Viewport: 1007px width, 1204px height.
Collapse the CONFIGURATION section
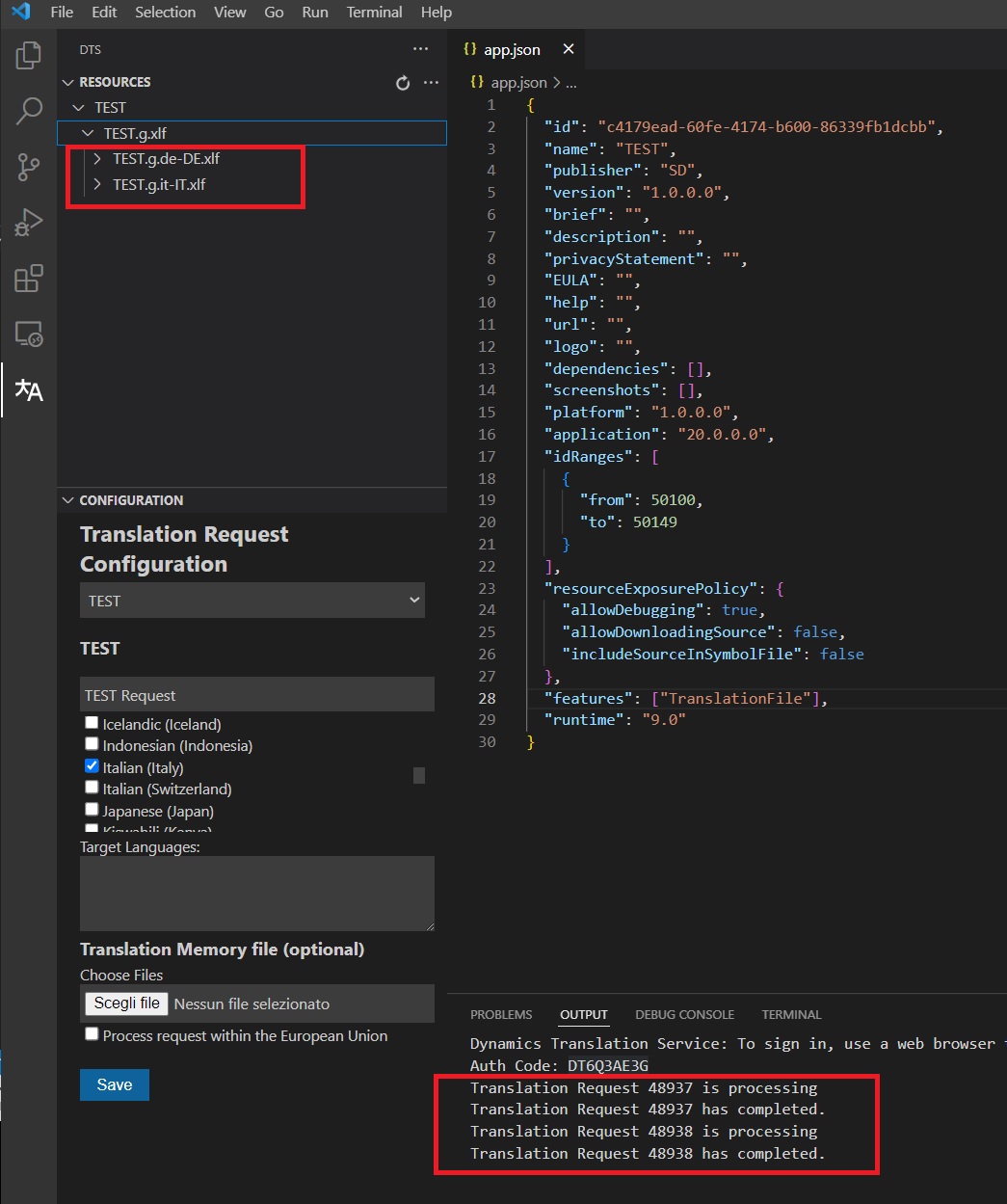tap(68, 500)
